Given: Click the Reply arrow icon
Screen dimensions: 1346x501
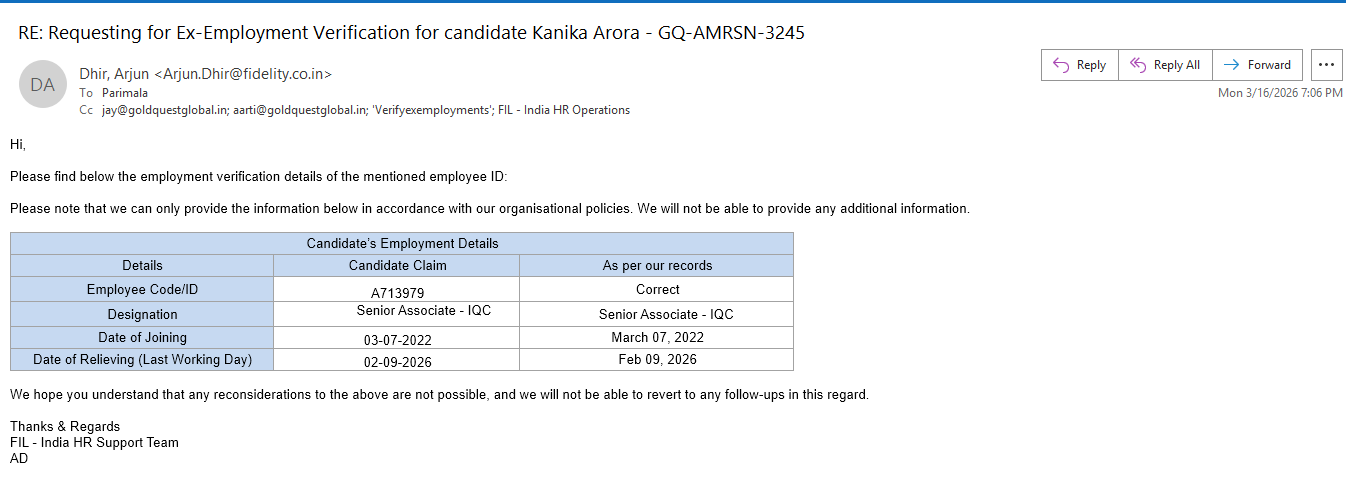Looking at the screenshot, I should 1061,65.
